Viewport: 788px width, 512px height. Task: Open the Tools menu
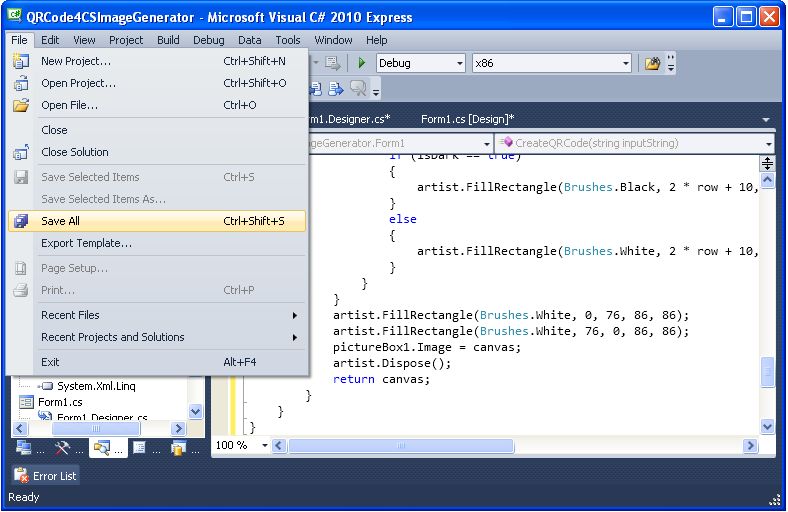[287, 40]
